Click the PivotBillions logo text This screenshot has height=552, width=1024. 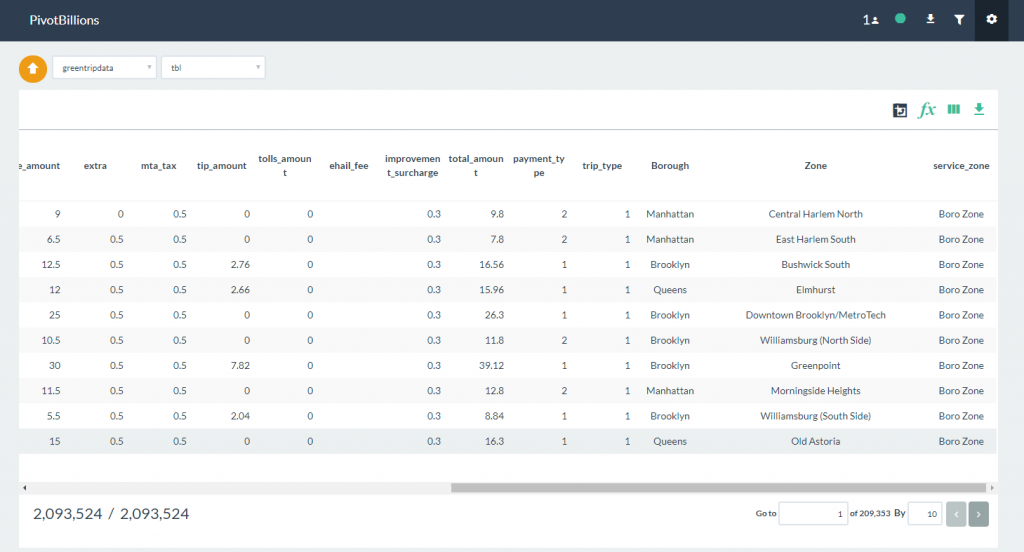(64, 20)
